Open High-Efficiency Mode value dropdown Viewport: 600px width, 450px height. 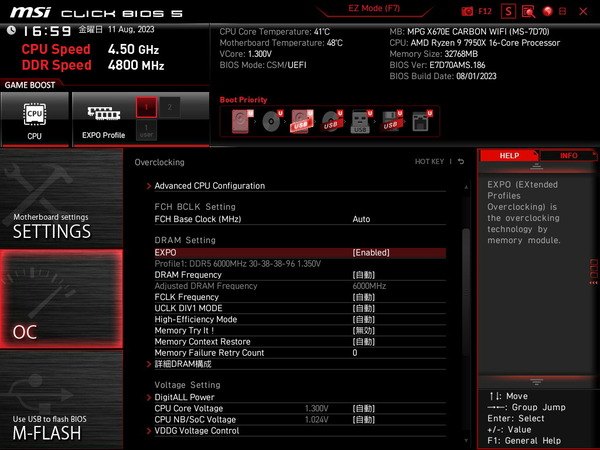(x=364, y=319)
